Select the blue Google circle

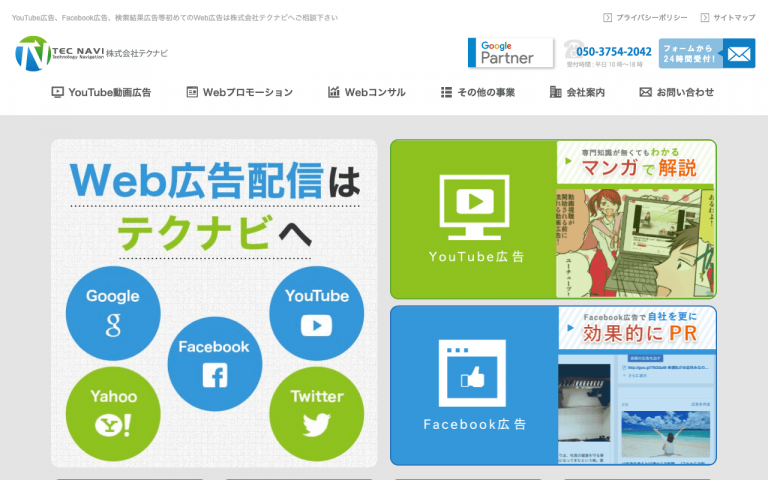113,313
